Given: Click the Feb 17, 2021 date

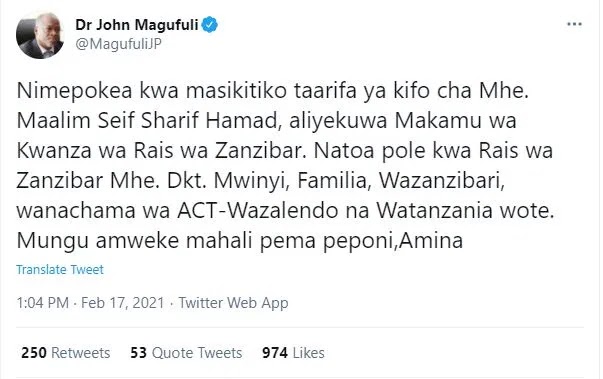Looking at the screenshot, I should 123,303.
